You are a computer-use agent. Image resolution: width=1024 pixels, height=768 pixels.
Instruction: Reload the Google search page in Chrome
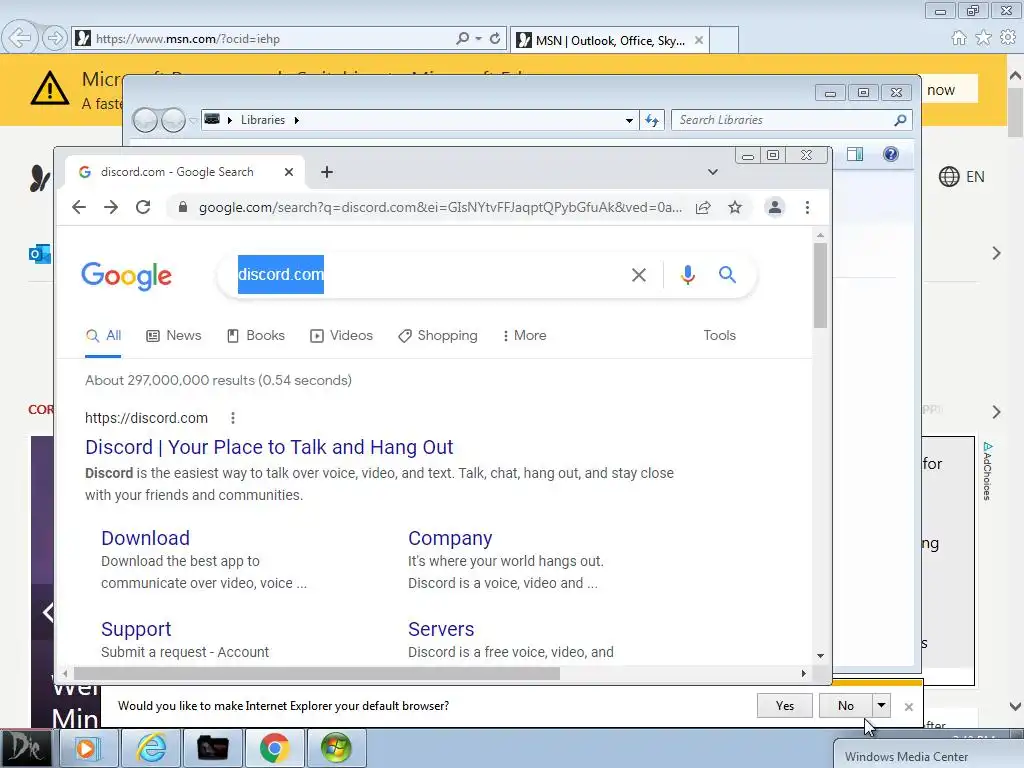(143, 207)
